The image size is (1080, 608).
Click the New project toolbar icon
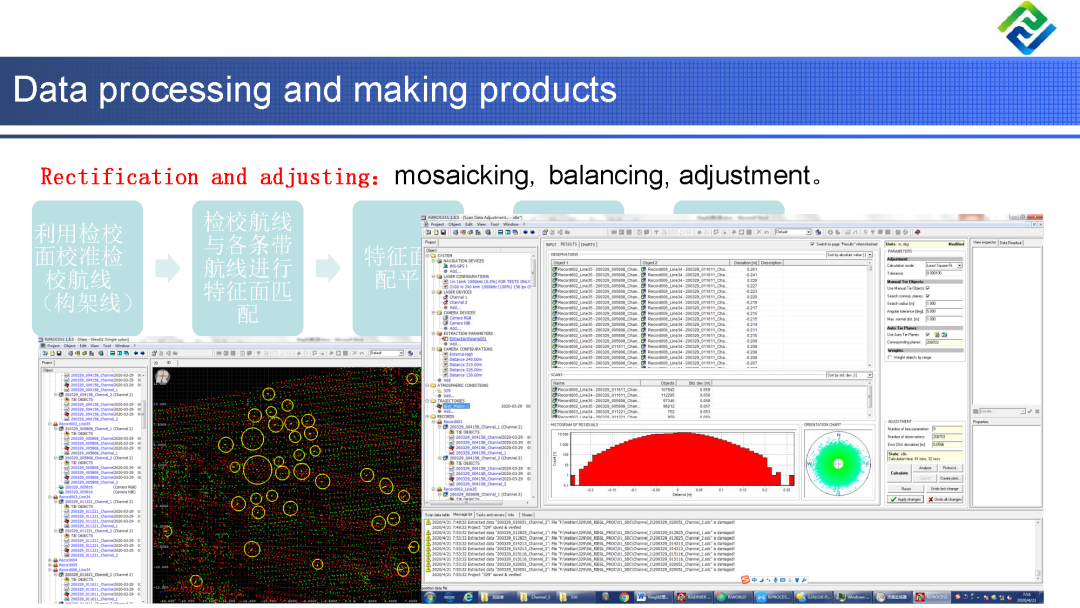436,232
